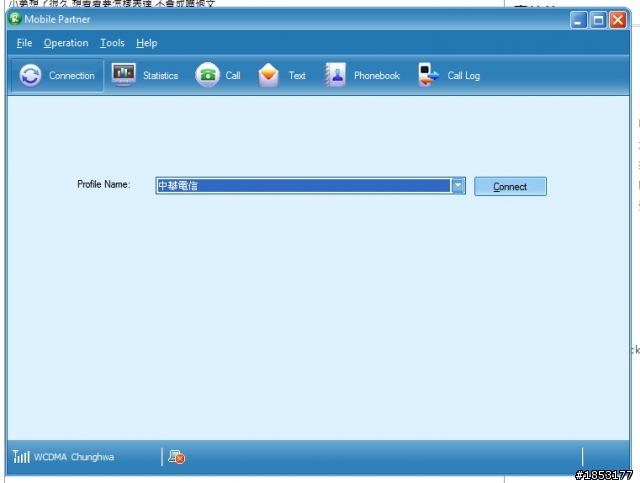
Task: Click the Phonebook label in toolbar
Action: point(377,76)
